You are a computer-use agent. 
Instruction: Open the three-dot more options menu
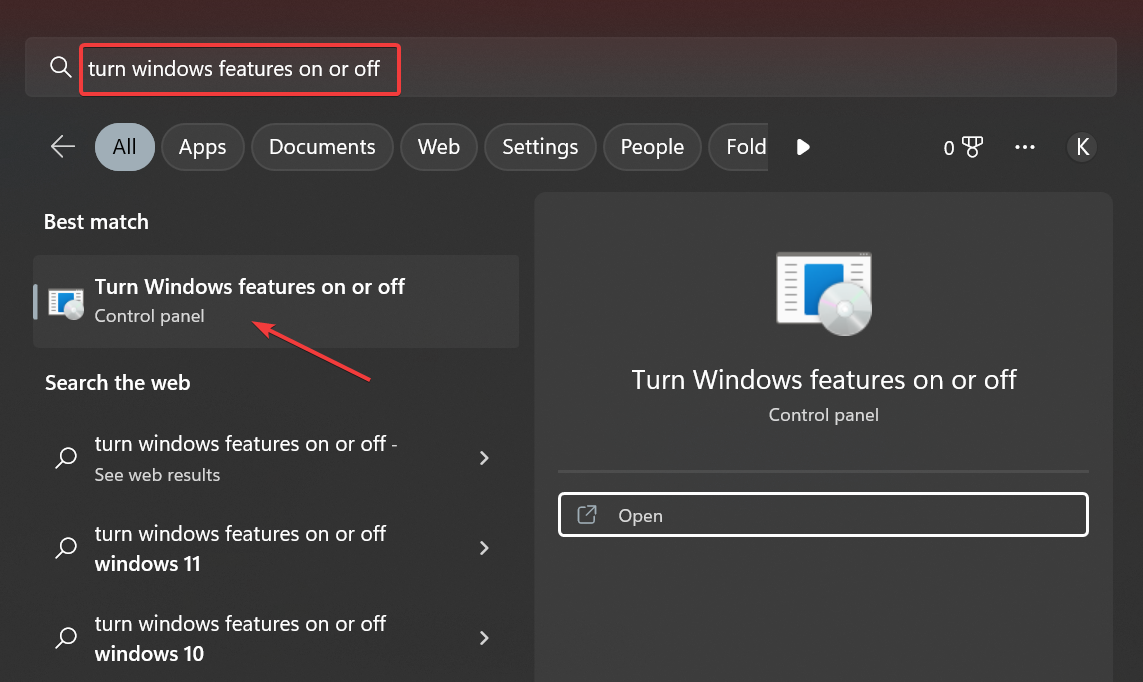1025,147
